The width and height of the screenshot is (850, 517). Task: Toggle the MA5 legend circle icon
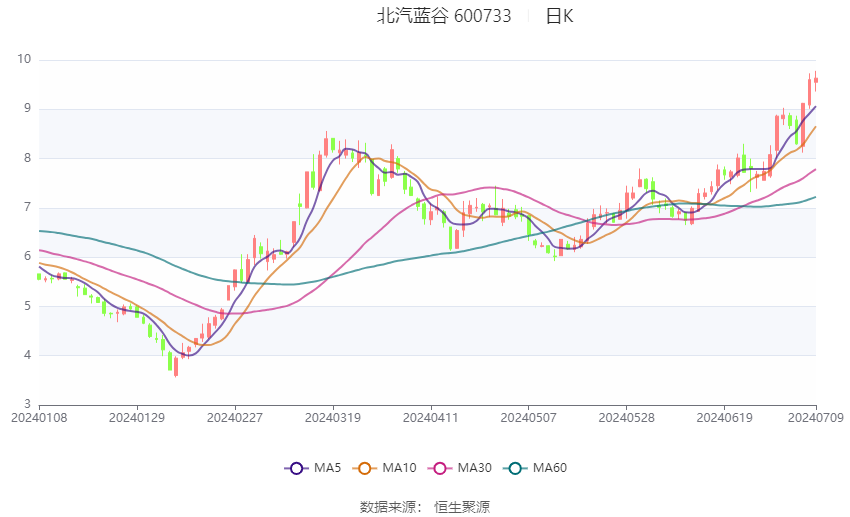296,468
